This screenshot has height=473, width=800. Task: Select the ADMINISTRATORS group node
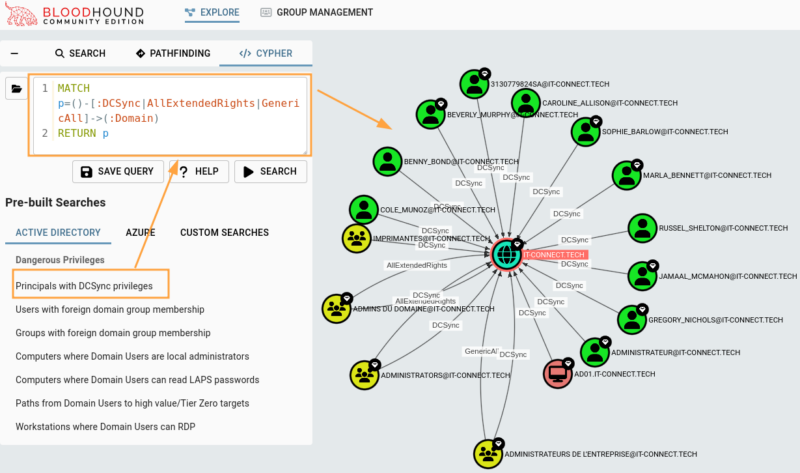(364, 375)
